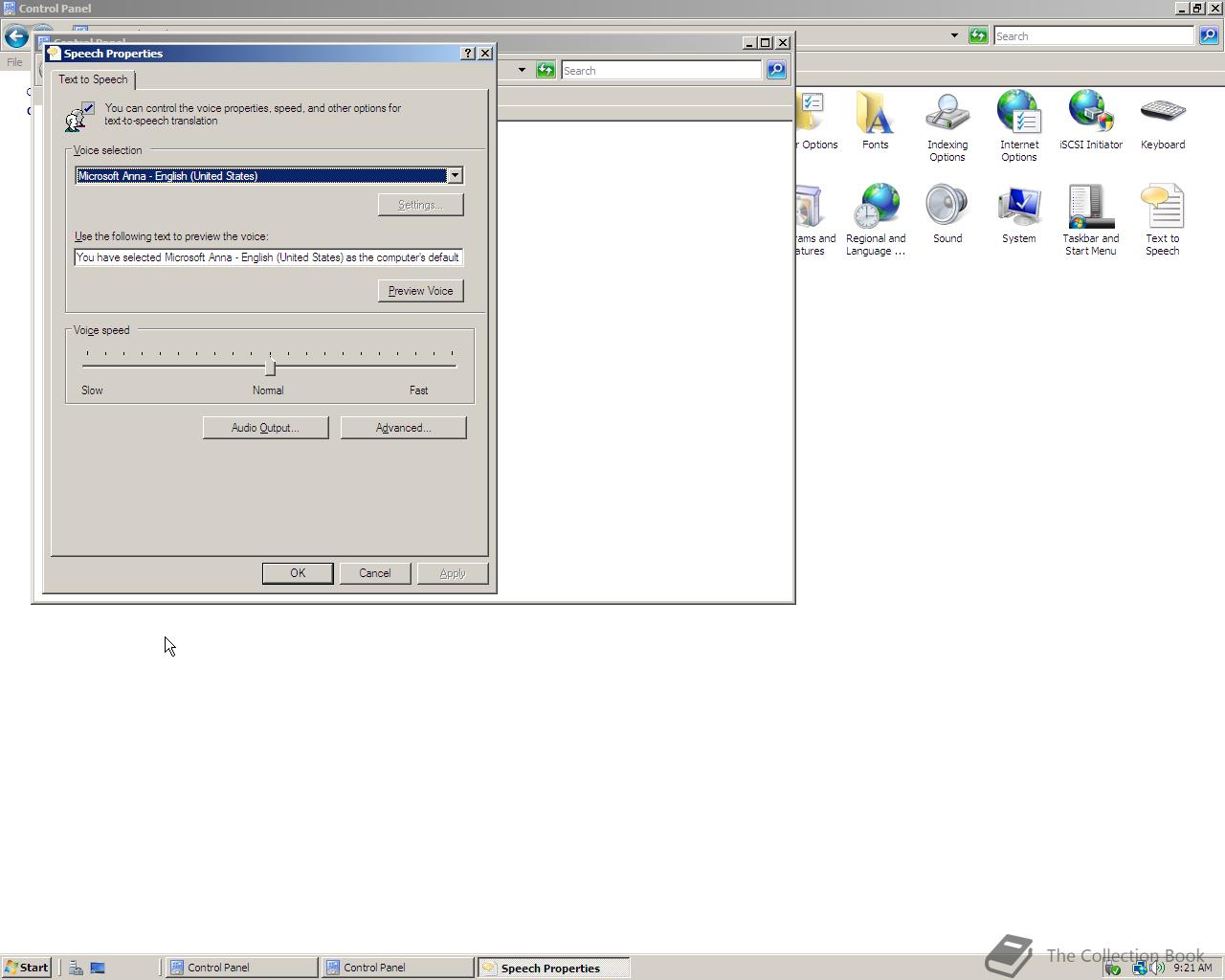Click the Help question mark in Speech Properties
The image size is (1225, 980).
coord(468,54)
